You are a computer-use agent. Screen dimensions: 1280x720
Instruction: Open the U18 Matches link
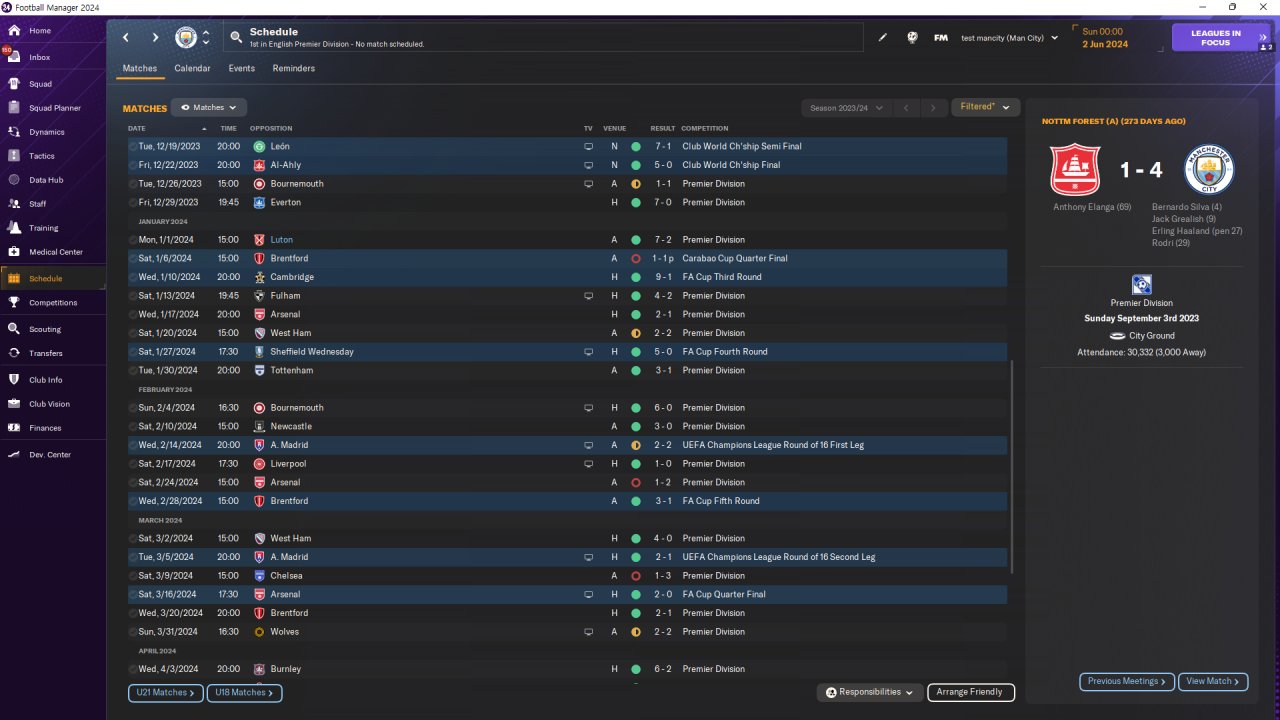pos(244,692)
